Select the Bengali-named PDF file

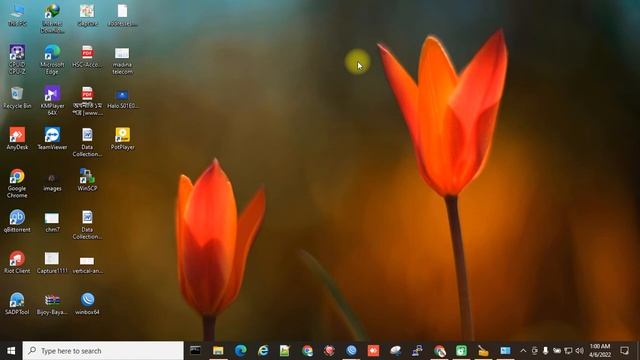87,101
